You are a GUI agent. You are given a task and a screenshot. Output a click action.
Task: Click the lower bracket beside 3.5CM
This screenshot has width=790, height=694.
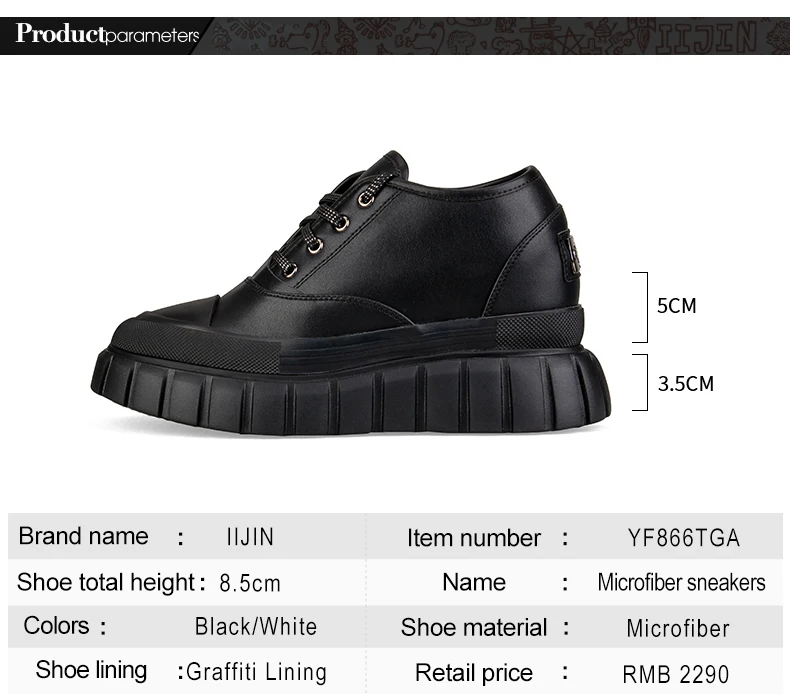tap(641, 382)
